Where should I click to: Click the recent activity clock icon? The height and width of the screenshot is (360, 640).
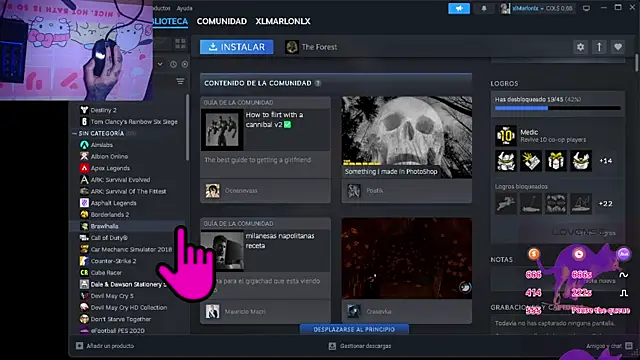coord(173,64)
